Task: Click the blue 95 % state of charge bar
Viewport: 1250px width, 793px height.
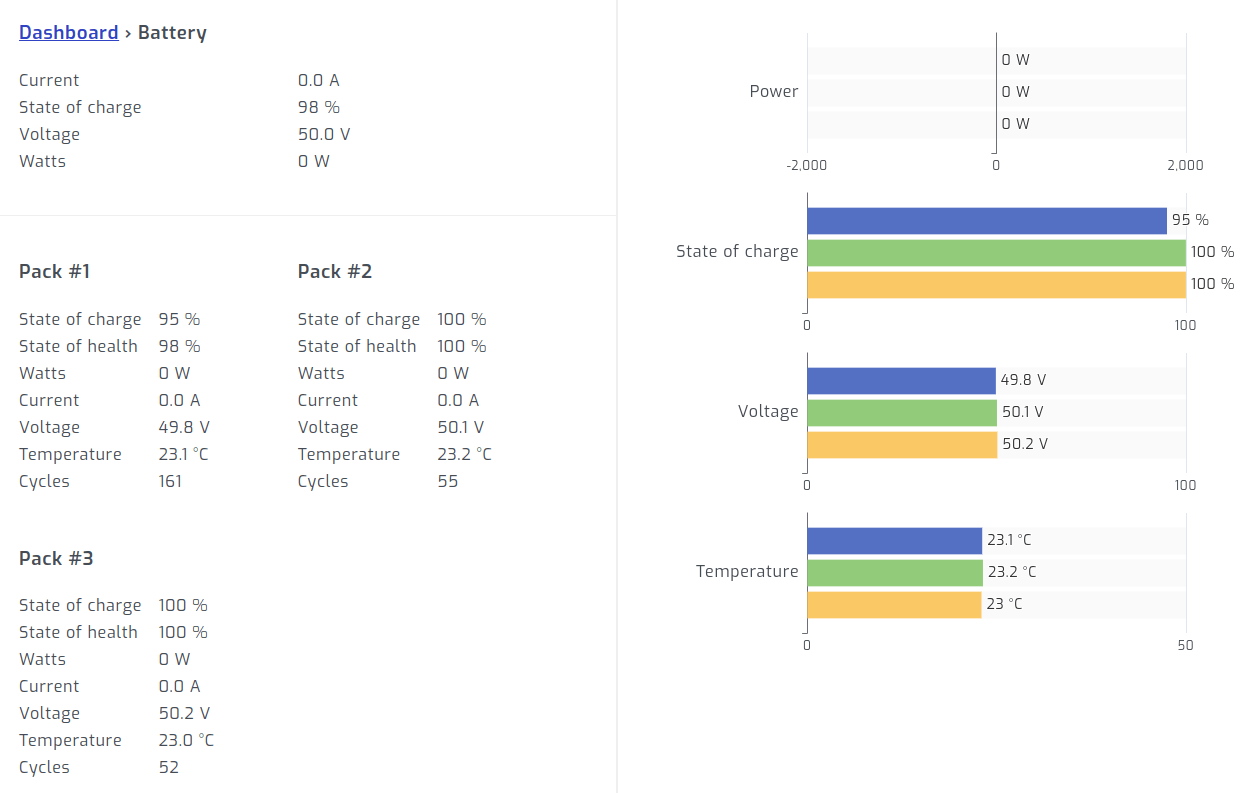Action: pos(986,221)
